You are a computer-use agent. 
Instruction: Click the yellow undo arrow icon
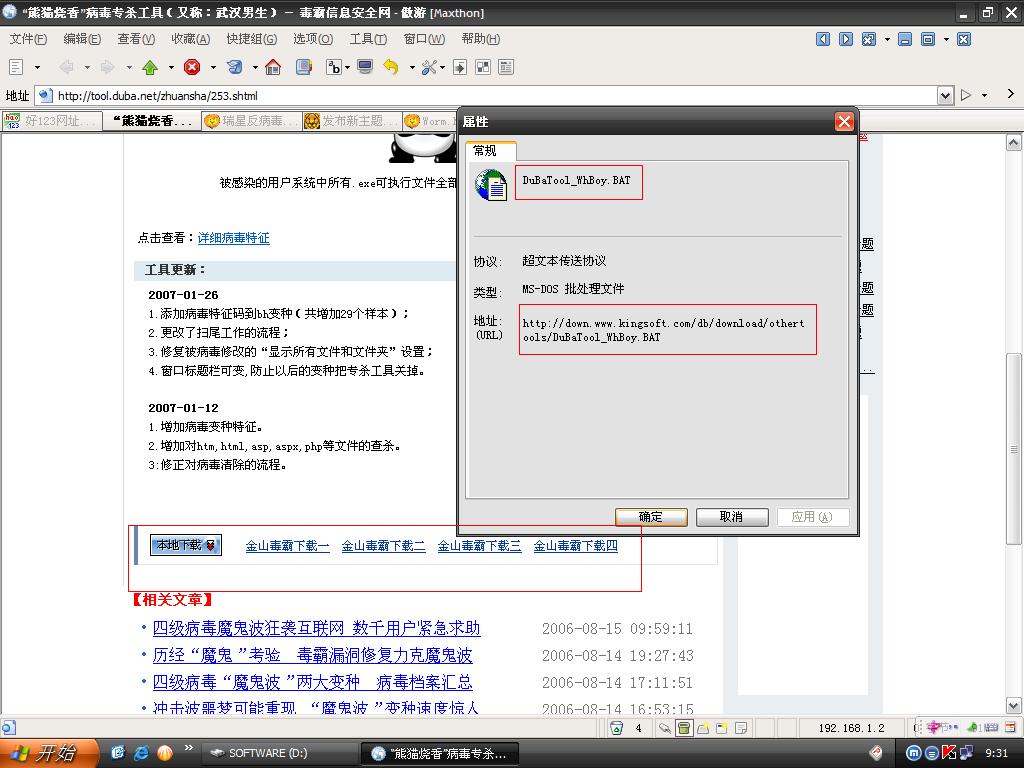point(391,67)
